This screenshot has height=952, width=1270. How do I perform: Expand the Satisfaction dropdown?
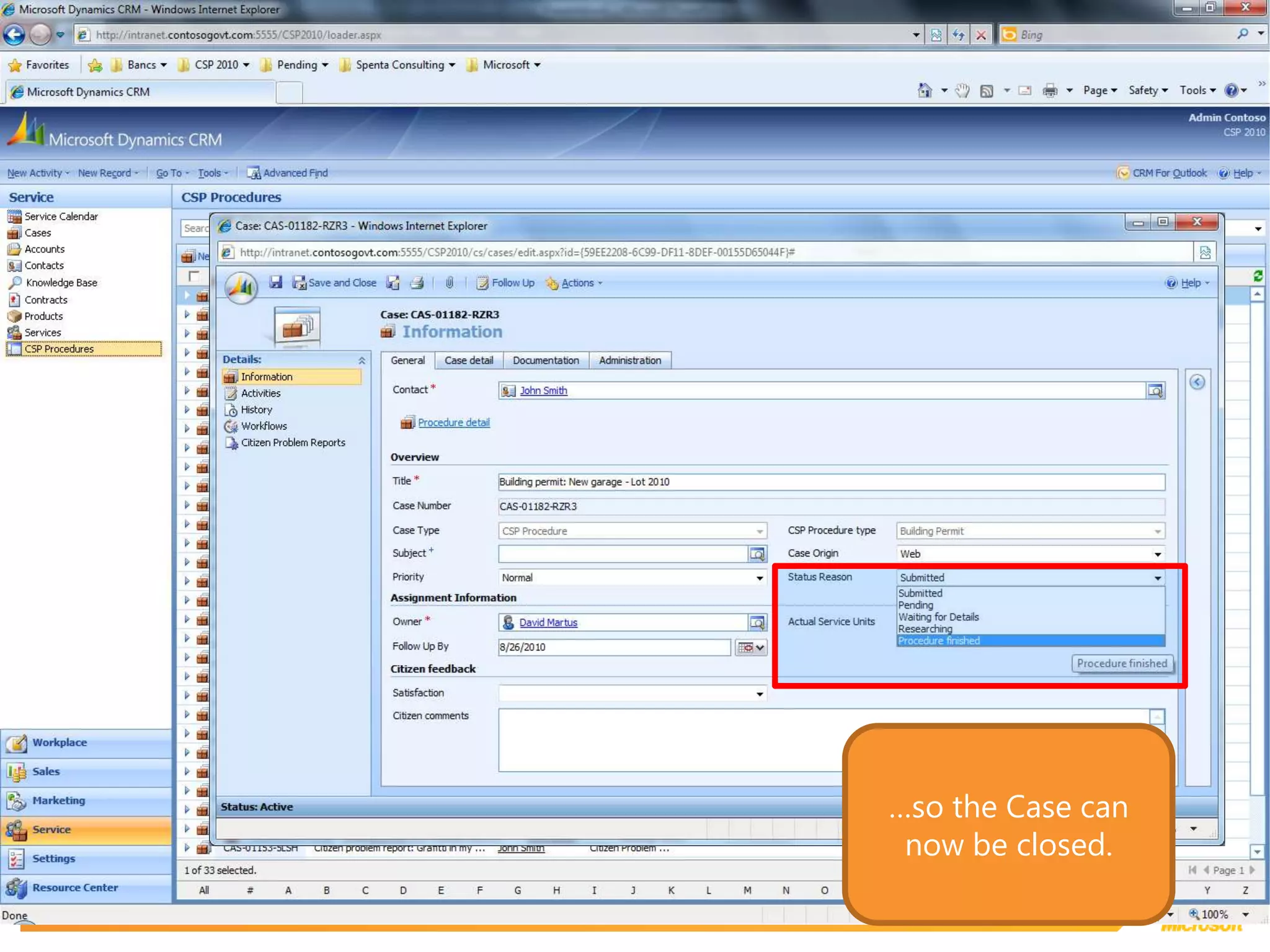click(760, 694)
